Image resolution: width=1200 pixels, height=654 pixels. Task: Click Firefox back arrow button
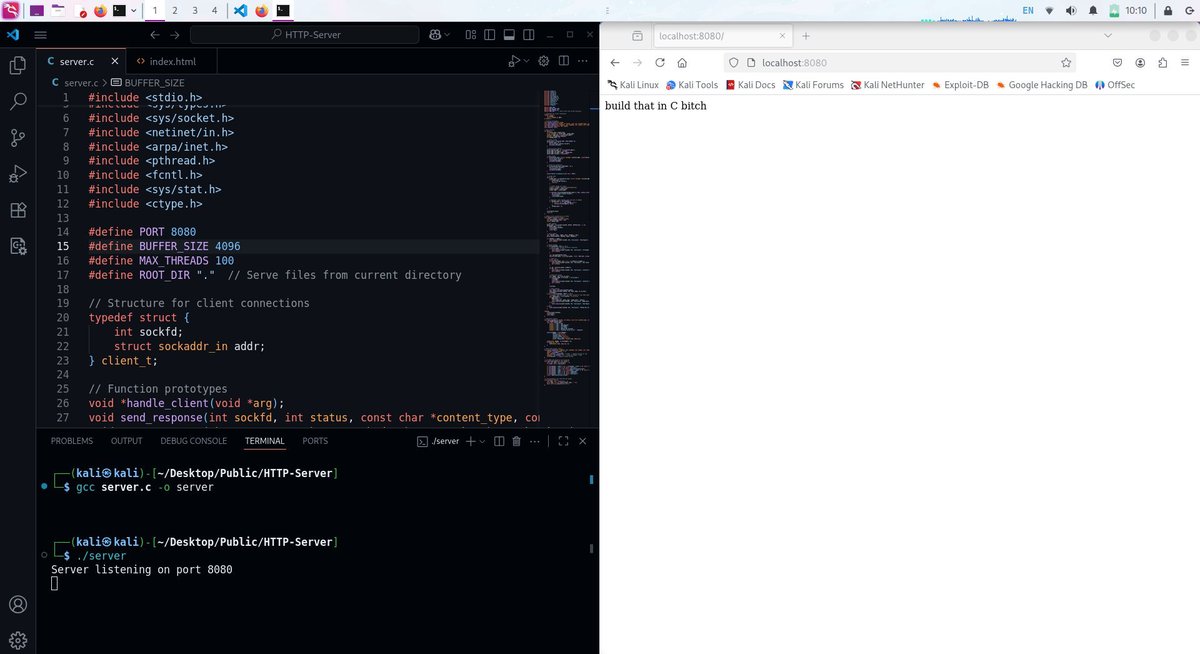pyautogui.click(x=616, y=62)
